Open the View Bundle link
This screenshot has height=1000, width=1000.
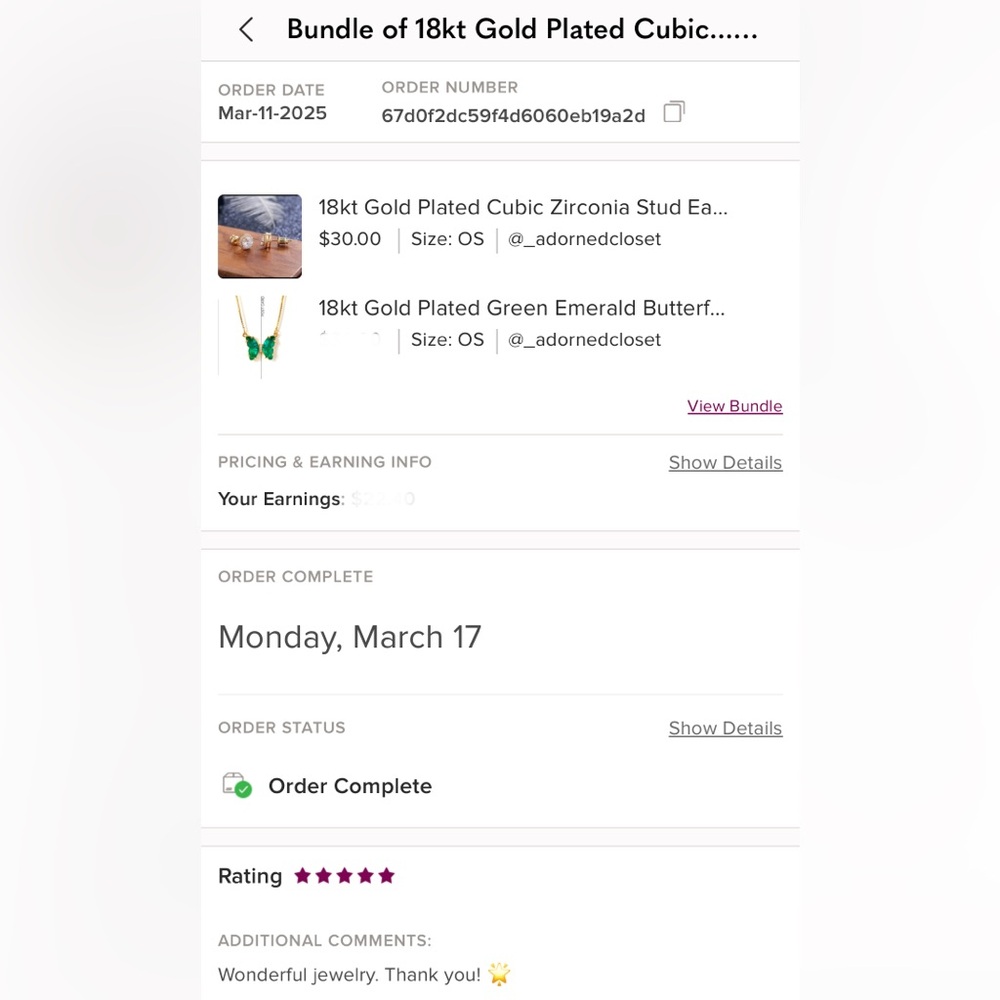click(x=734, y=406)
